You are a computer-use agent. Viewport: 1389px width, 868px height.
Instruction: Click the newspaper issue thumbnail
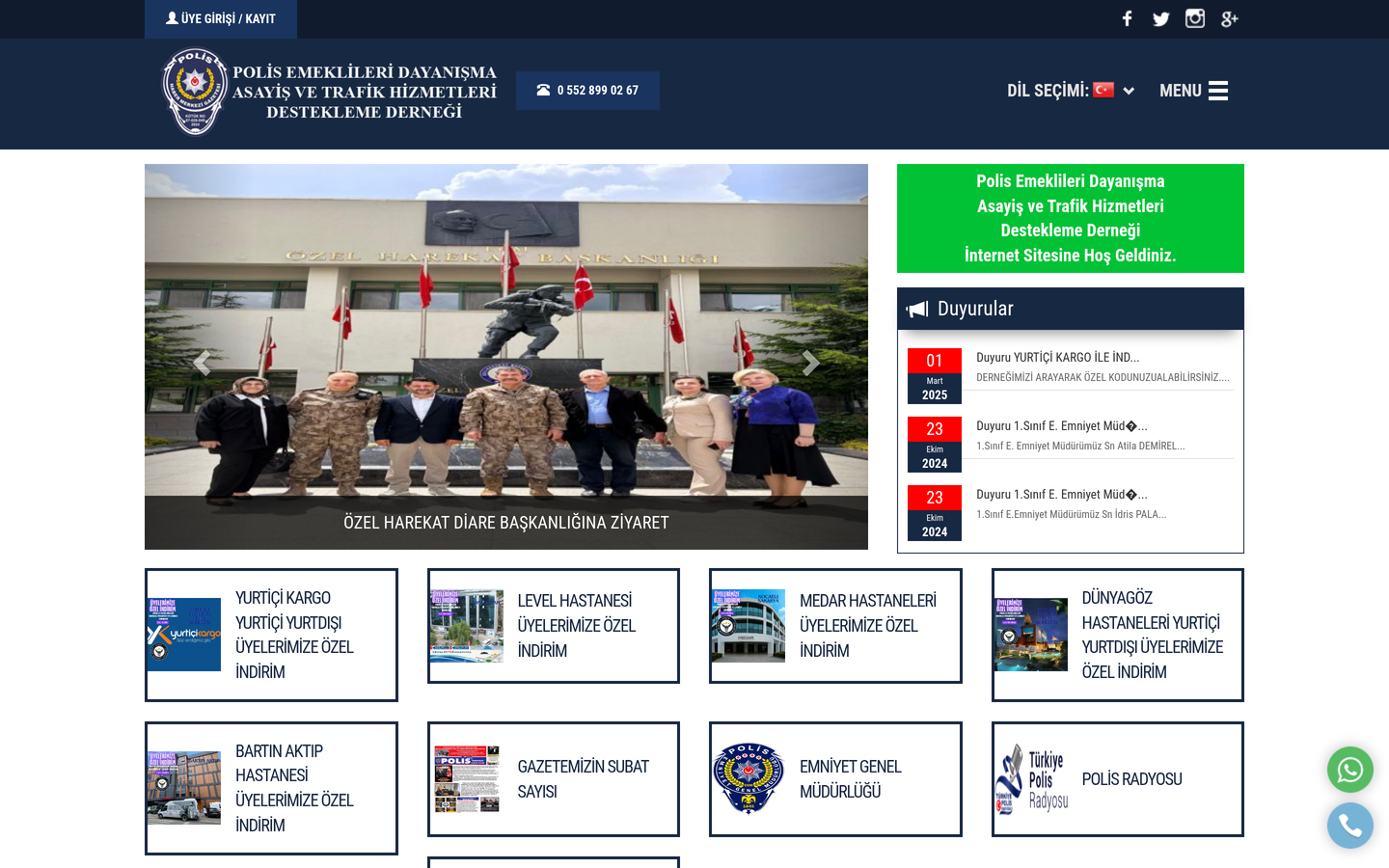pos(467,779)
